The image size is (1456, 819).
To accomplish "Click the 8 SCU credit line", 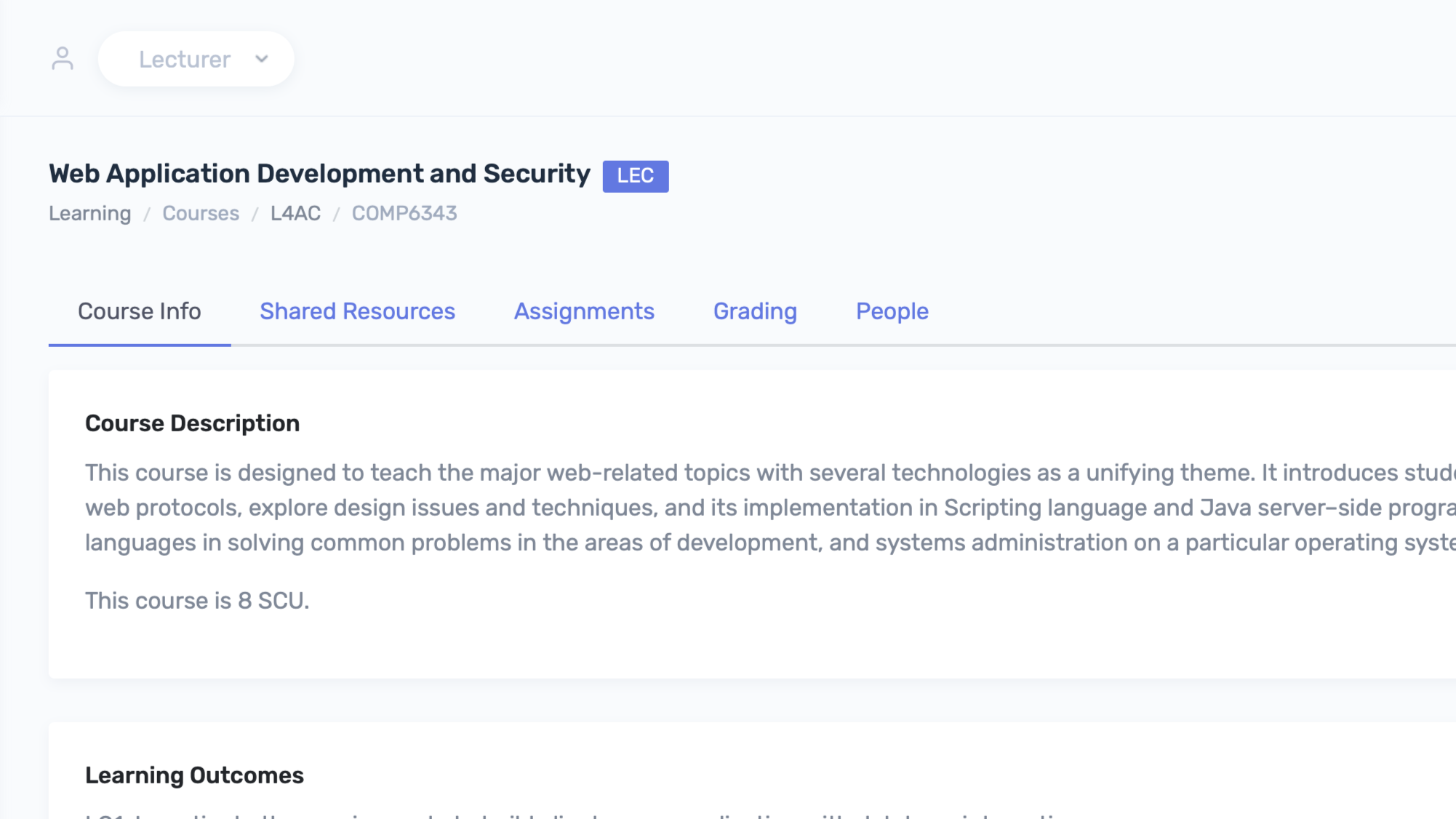I will [197, 600].
